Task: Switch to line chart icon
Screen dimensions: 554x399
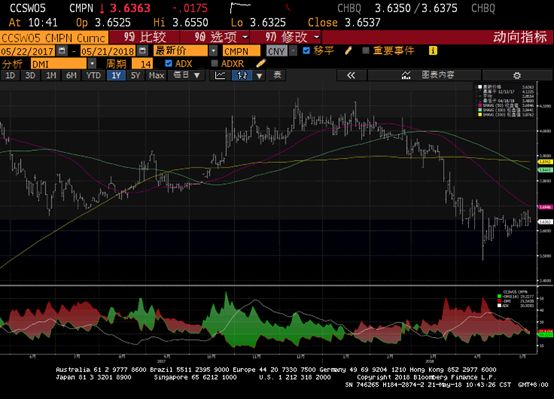Action: coord(220,75)
